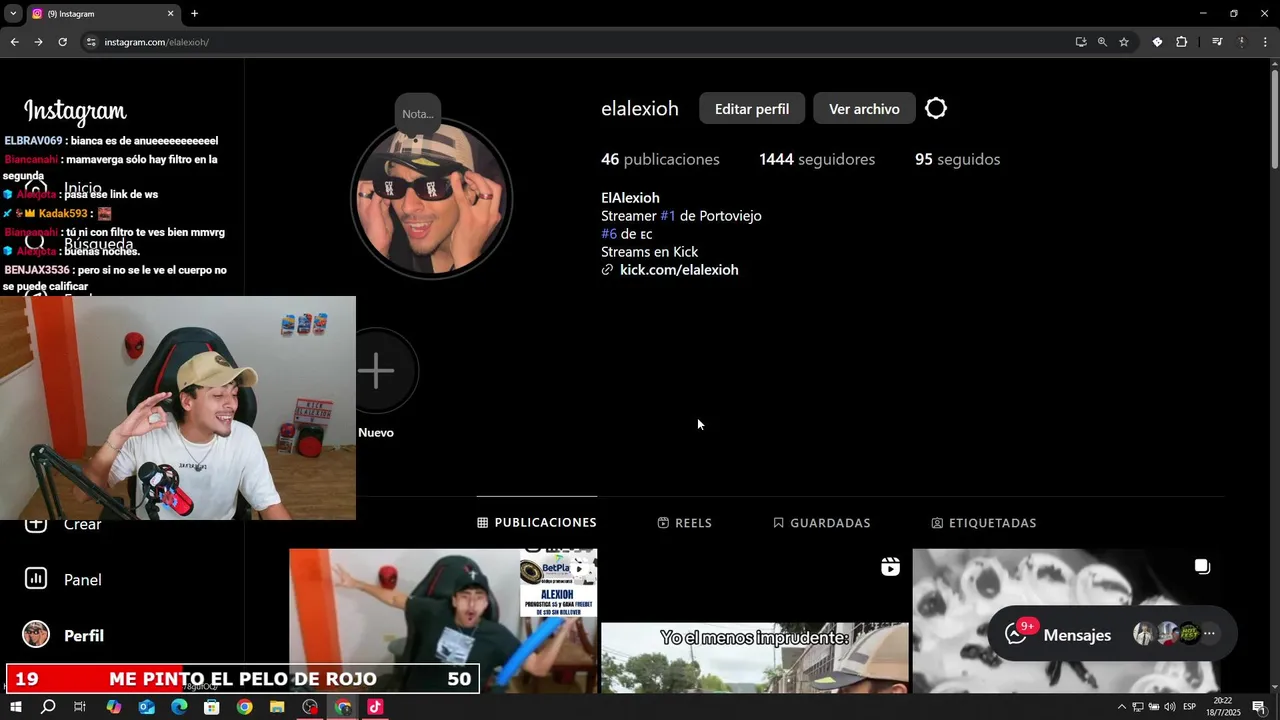1280x720 pixels.
Task: Open the Chrome three-dots menu
Action: [x=1265, y=42]
